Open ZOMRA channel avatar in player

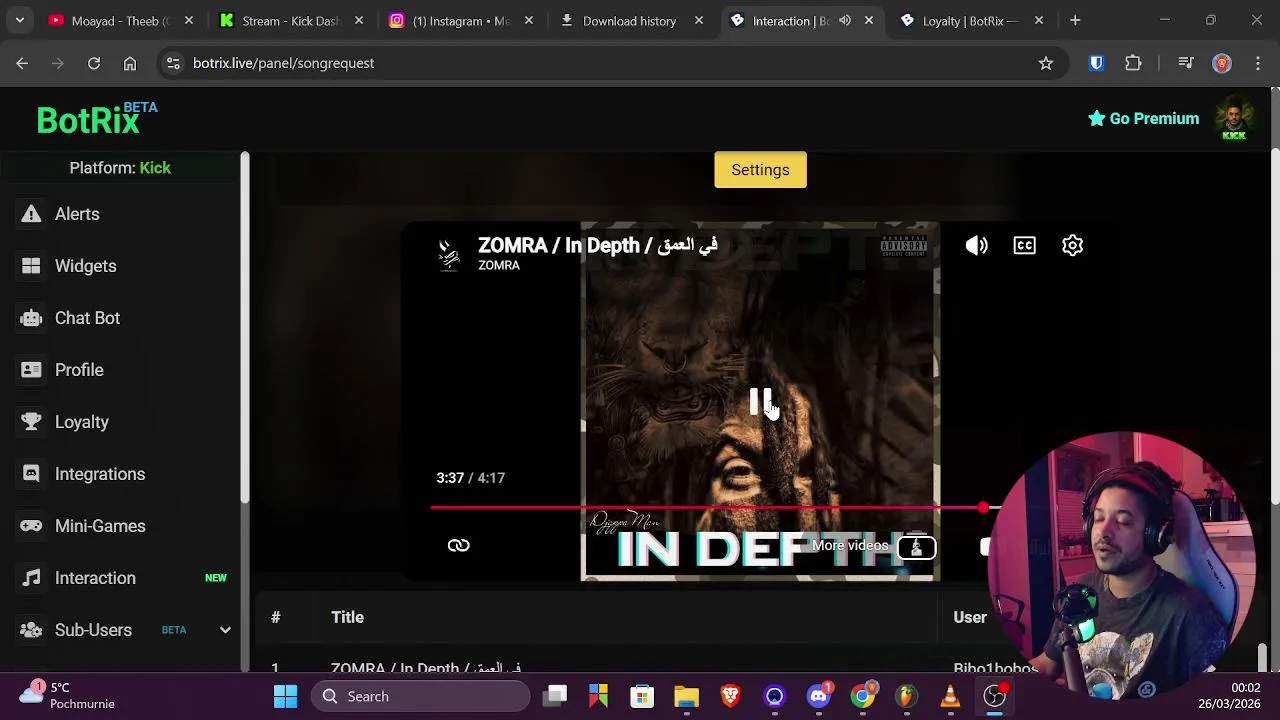(449, 254)
